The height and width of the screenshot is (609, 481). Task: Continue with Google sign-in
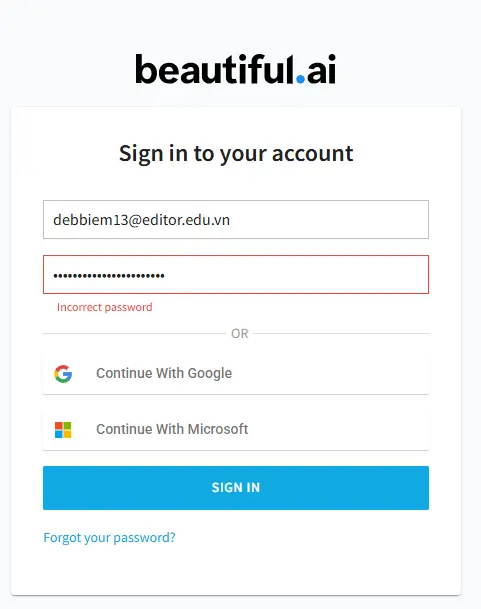pyautogui.click(x=236, y=374)
